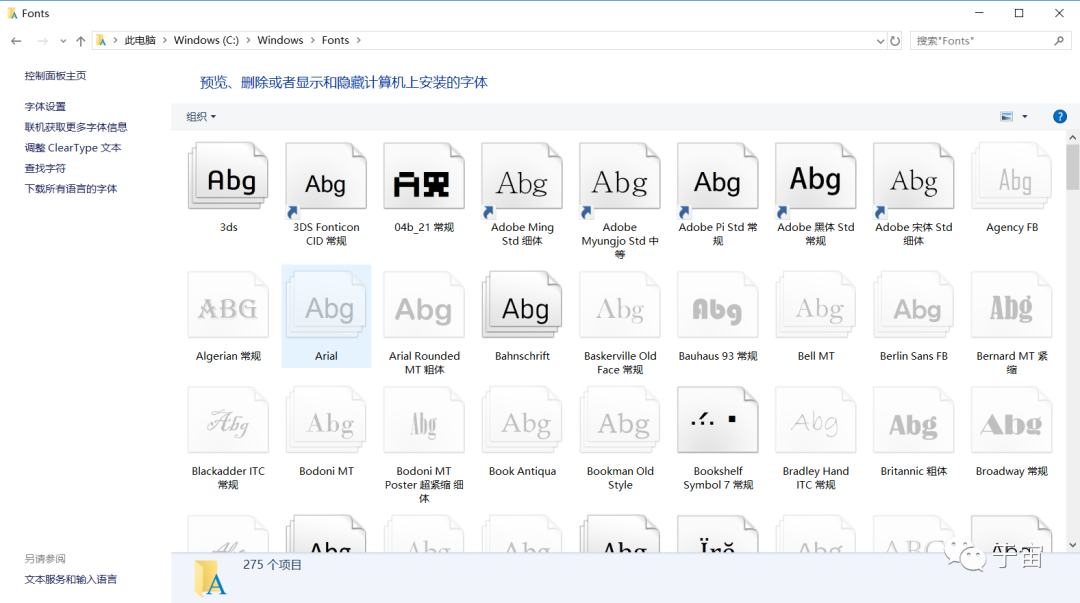The image size is (1080, 603).
Task: Select the Bell MT font icon
Action: pyautogui.click(x=816, y=305)
